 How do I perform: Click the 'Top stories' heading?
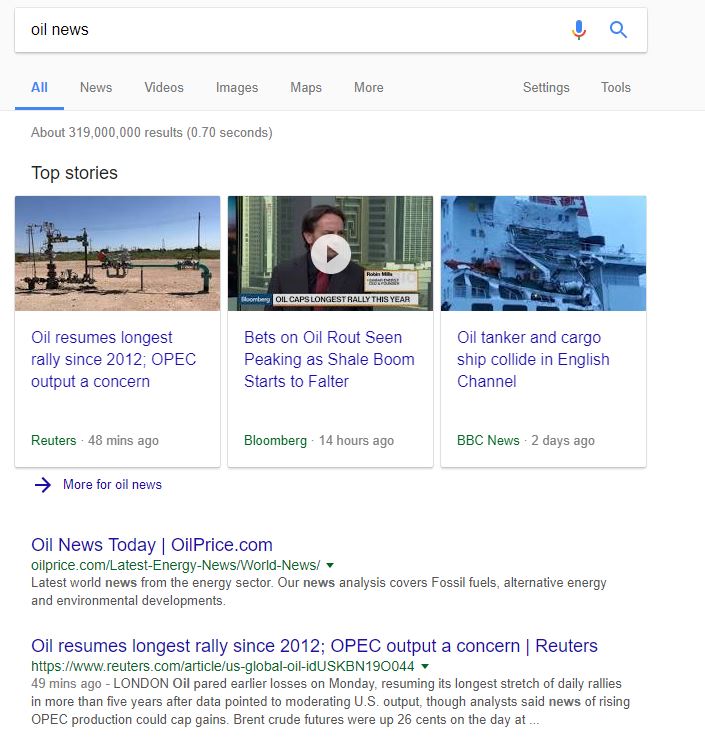point(75,173)
